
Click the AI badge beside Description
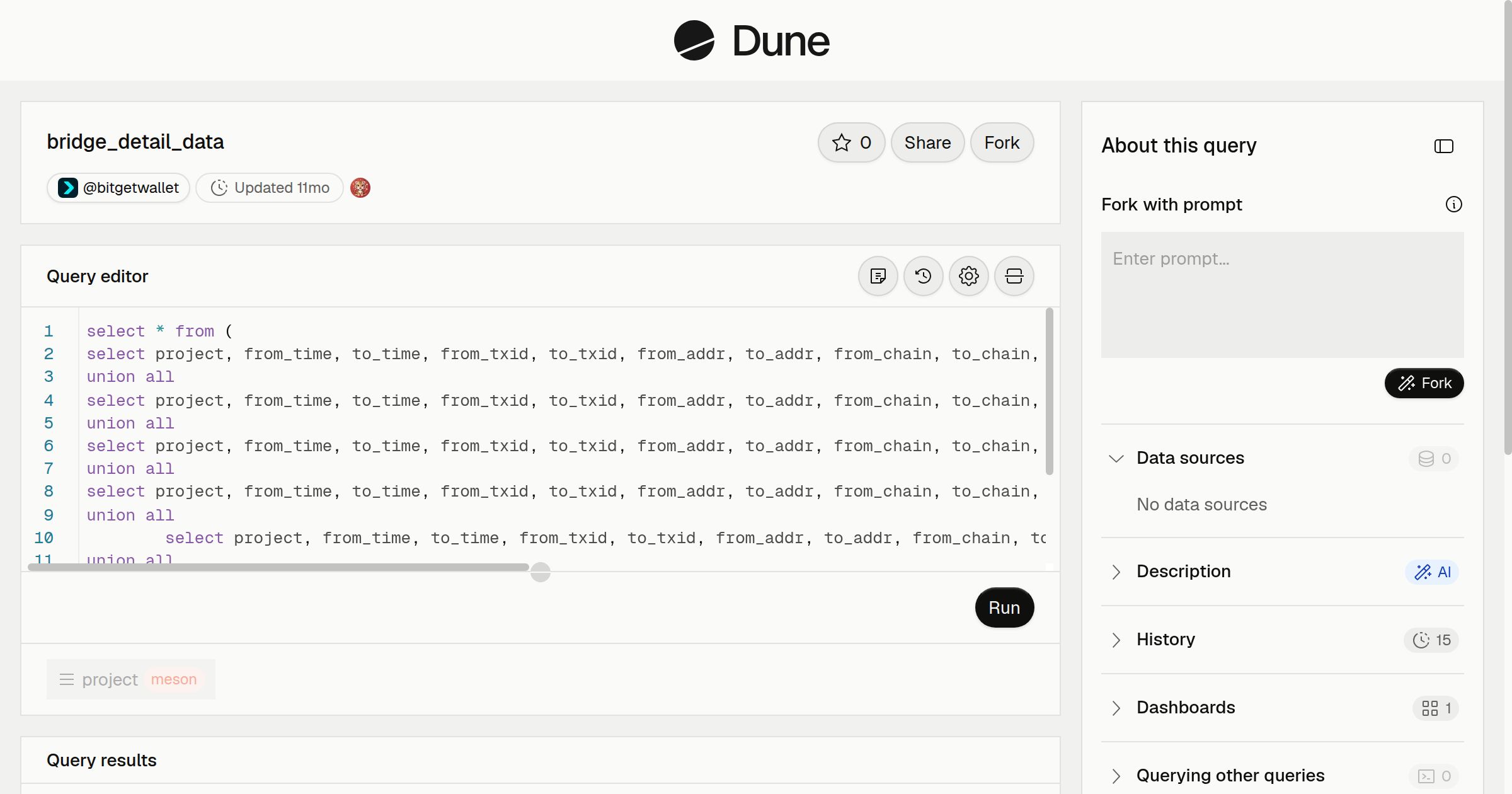(1432, 572)
